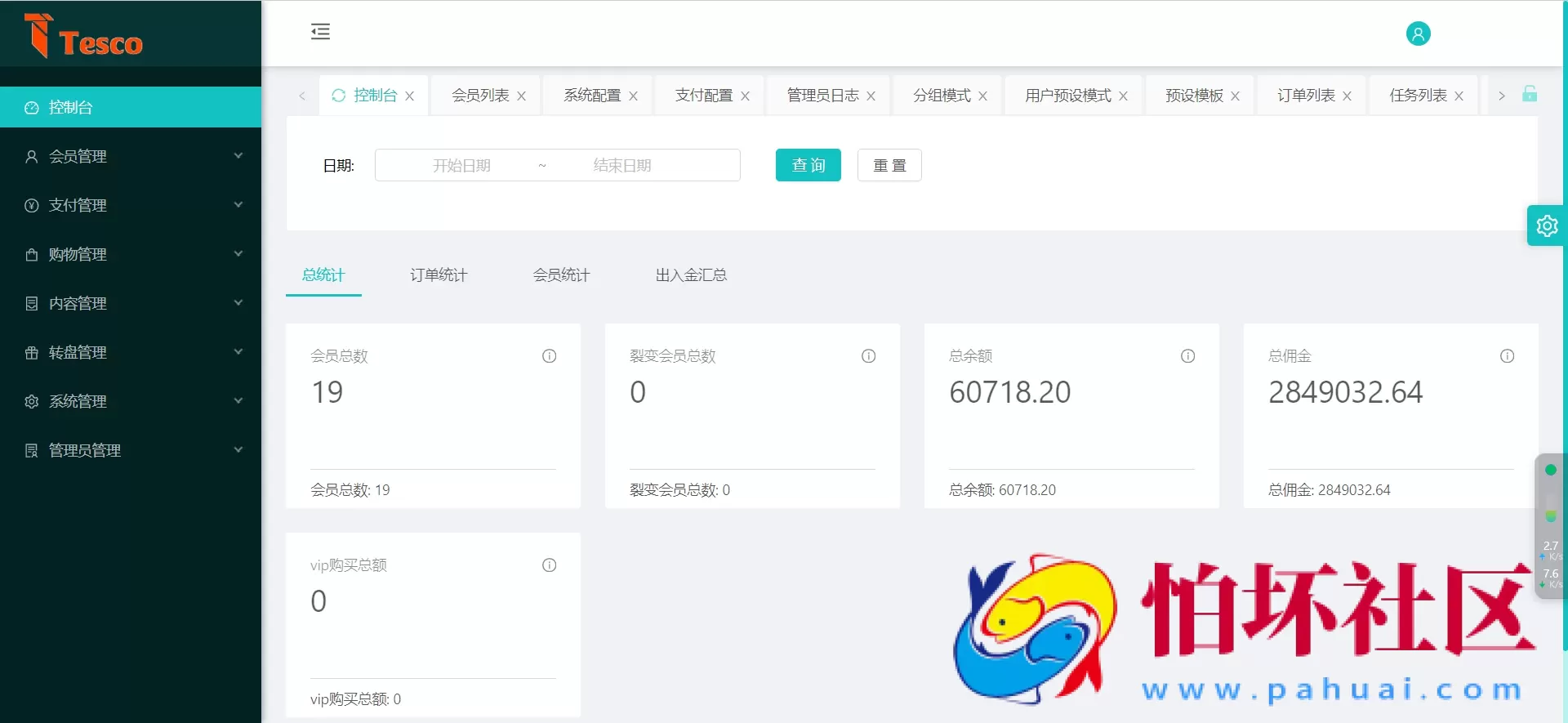The image size is (1568, 723).
Task: Click the 重置 reset button
Action: (889, 165)
